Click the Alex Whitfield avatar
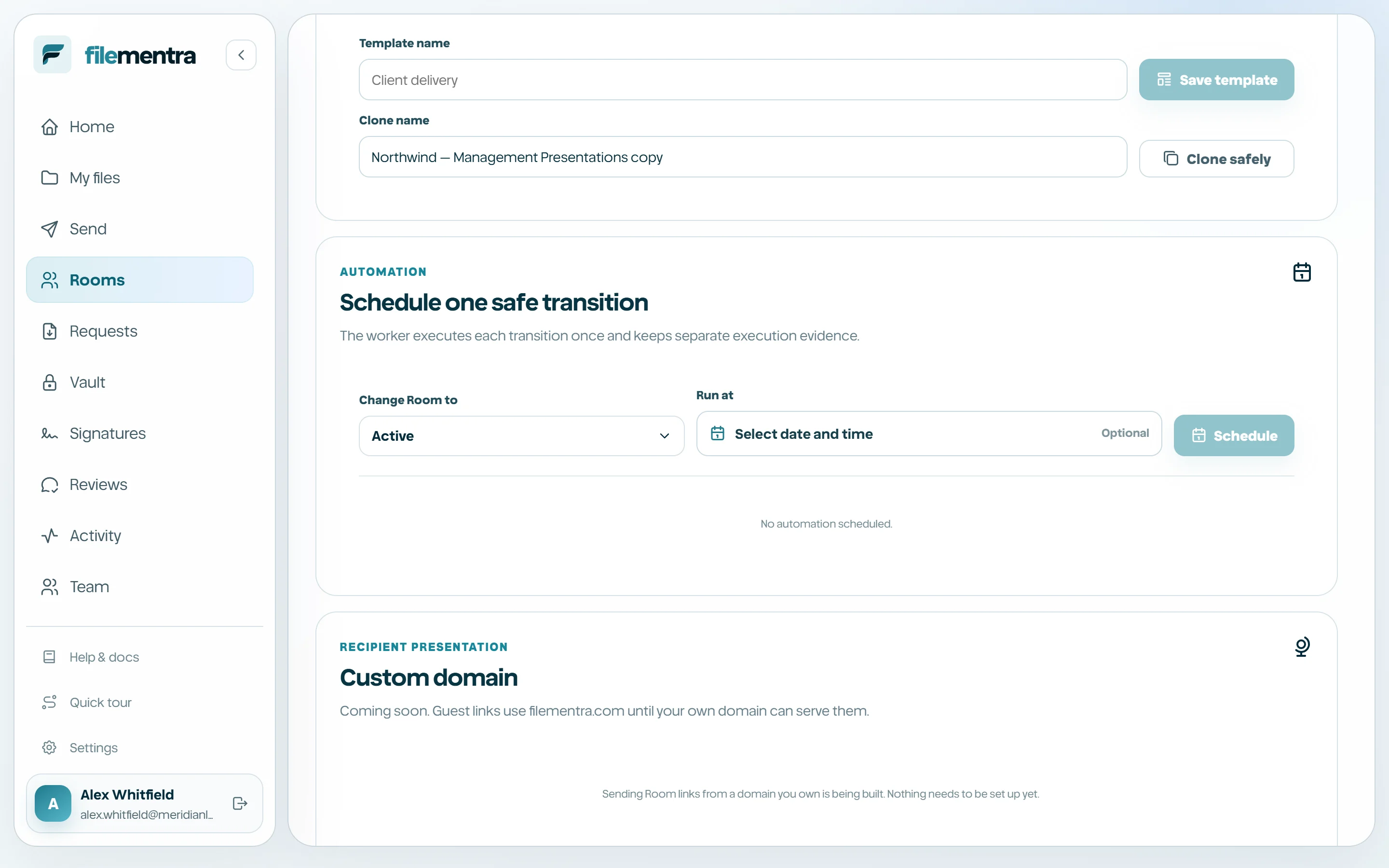This screenshot has width=1389, height=868. click(x=53, y=803)
